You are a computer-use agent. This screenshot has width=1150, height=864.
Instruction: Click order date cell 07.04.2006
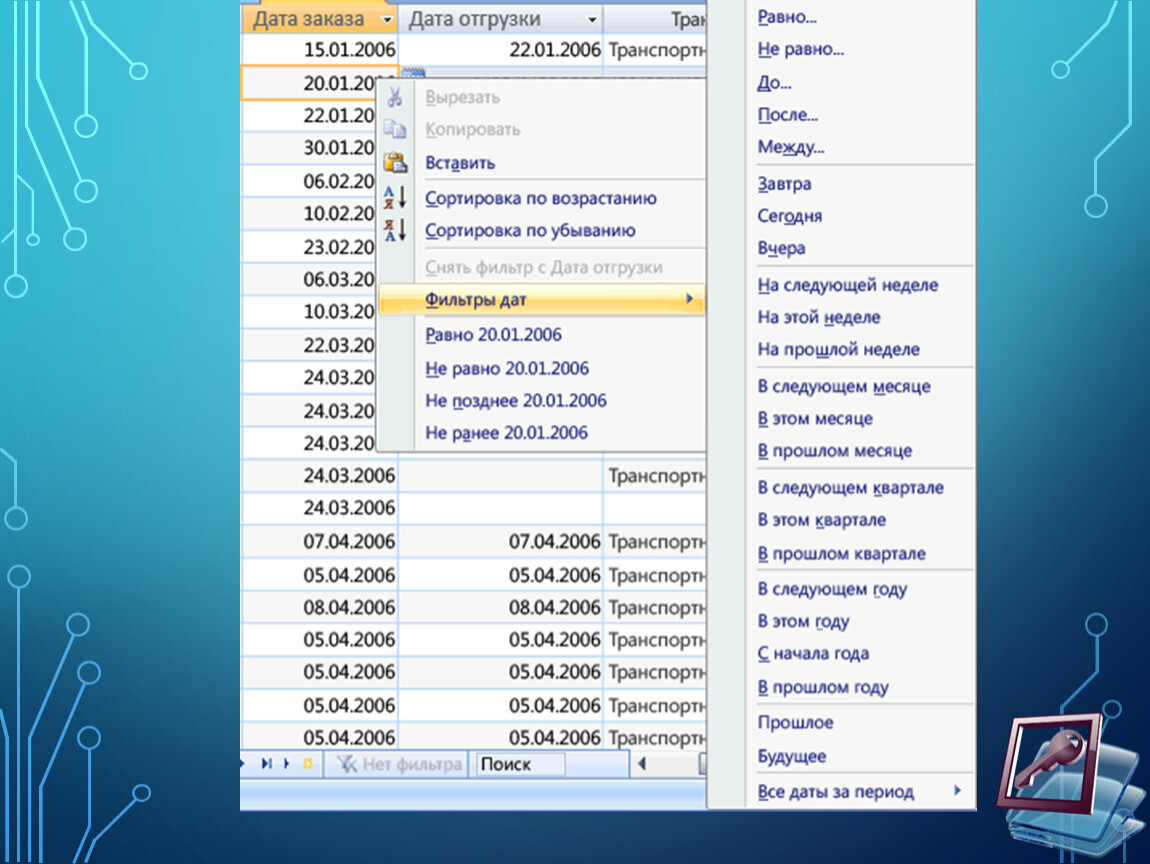[x=319, y=541]
